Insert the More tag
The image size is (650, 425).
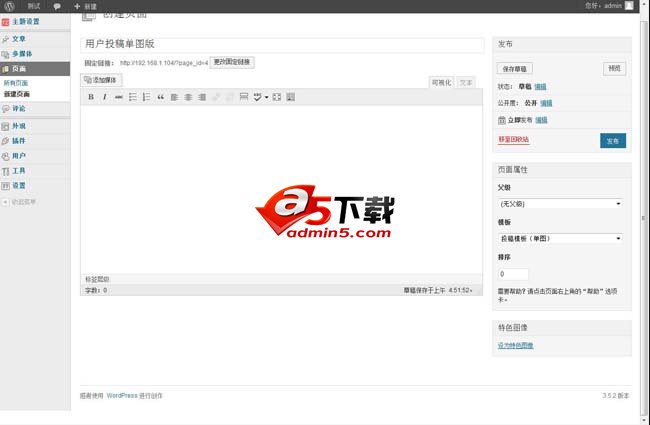244,97
